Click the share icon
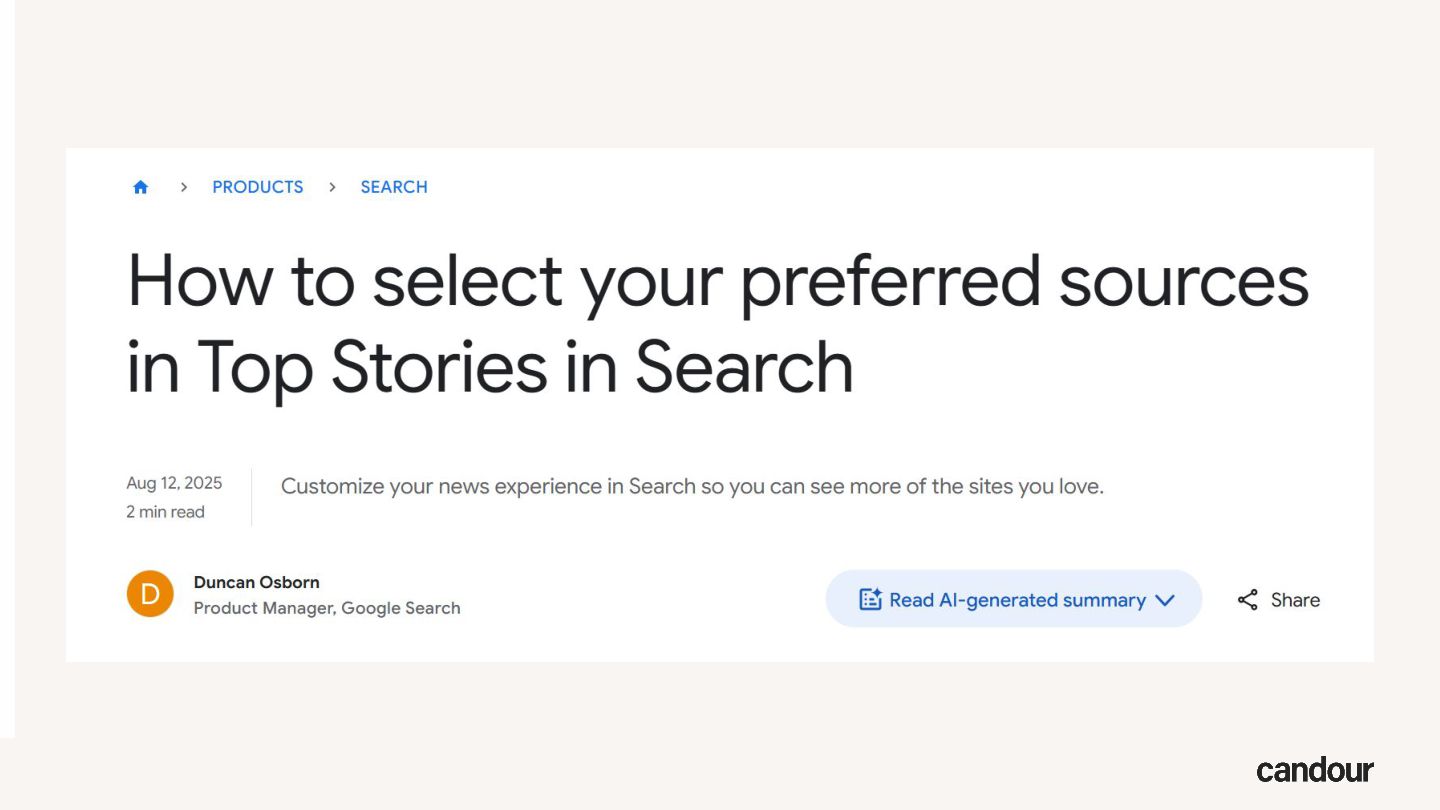 click(x=1247, y=600)
